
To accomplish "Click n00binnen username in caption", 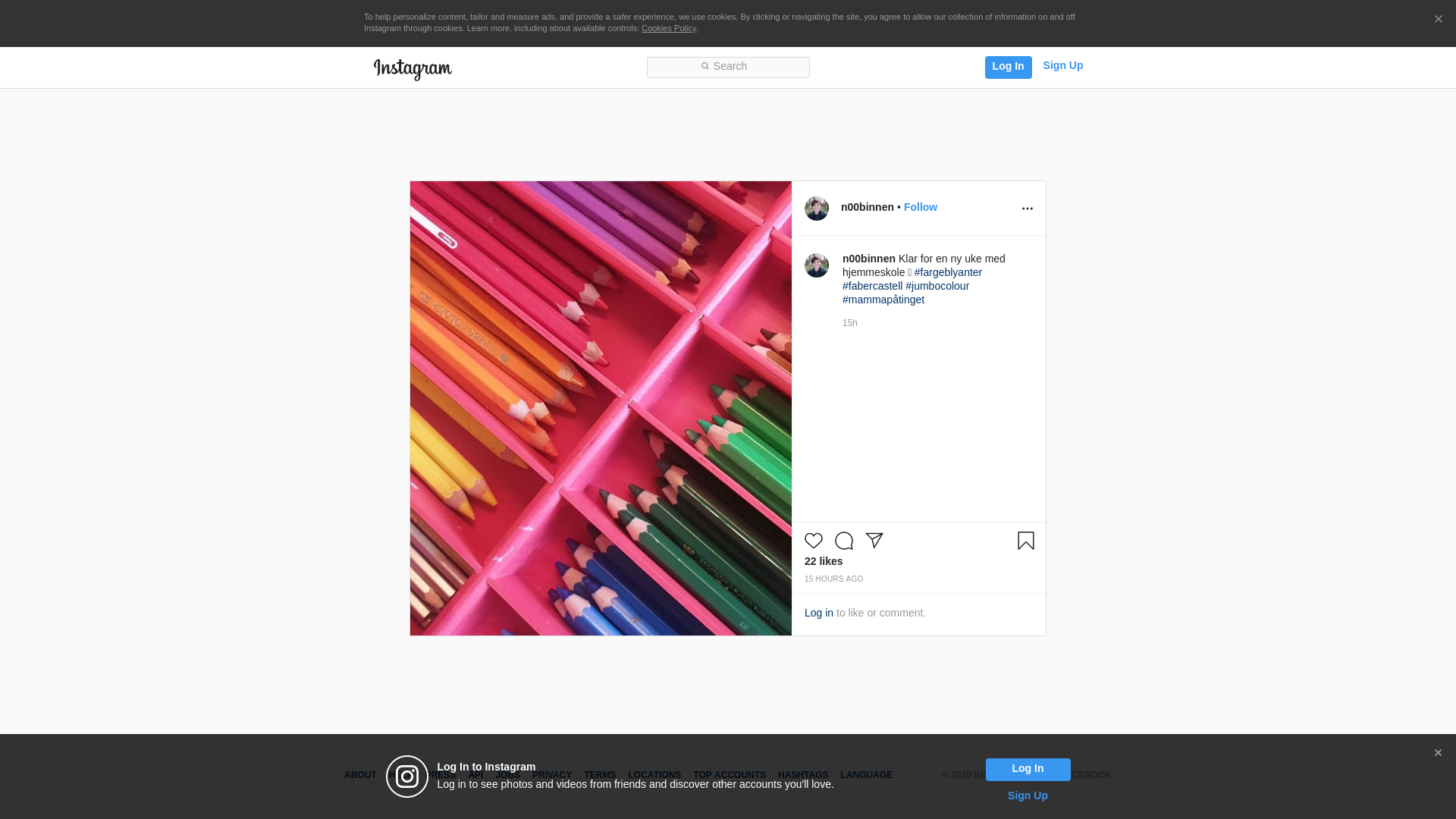I will point(868,259).
